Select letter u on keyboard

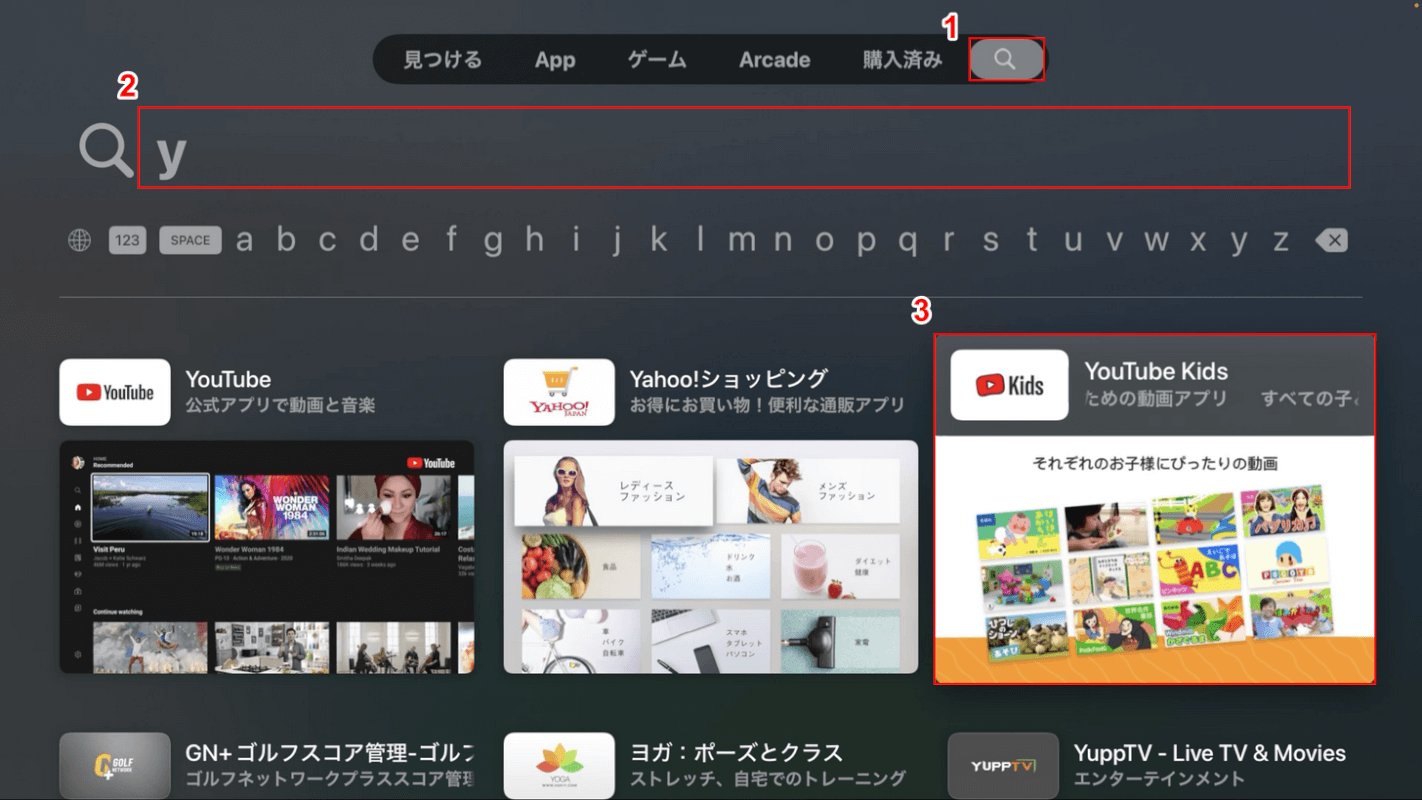1073,241
